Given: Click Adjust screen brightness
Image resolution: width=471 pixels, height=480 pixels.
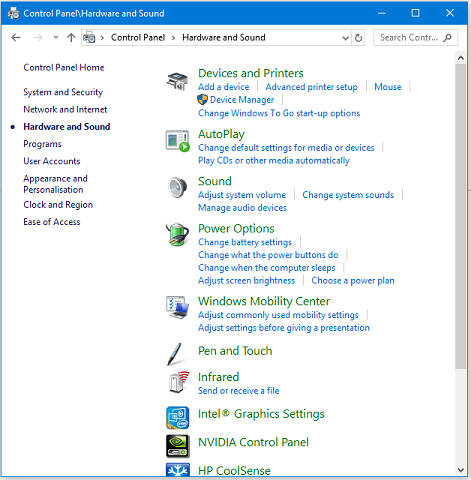Looking at the screenshot, I should tap(246, 281).
